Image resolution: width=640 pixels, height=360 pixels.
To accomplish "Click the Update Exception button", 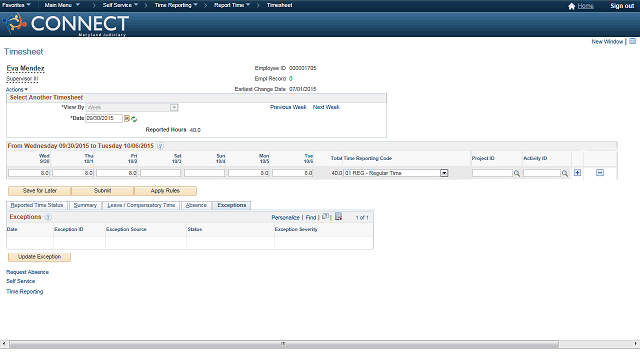I will tap(39, 257).
